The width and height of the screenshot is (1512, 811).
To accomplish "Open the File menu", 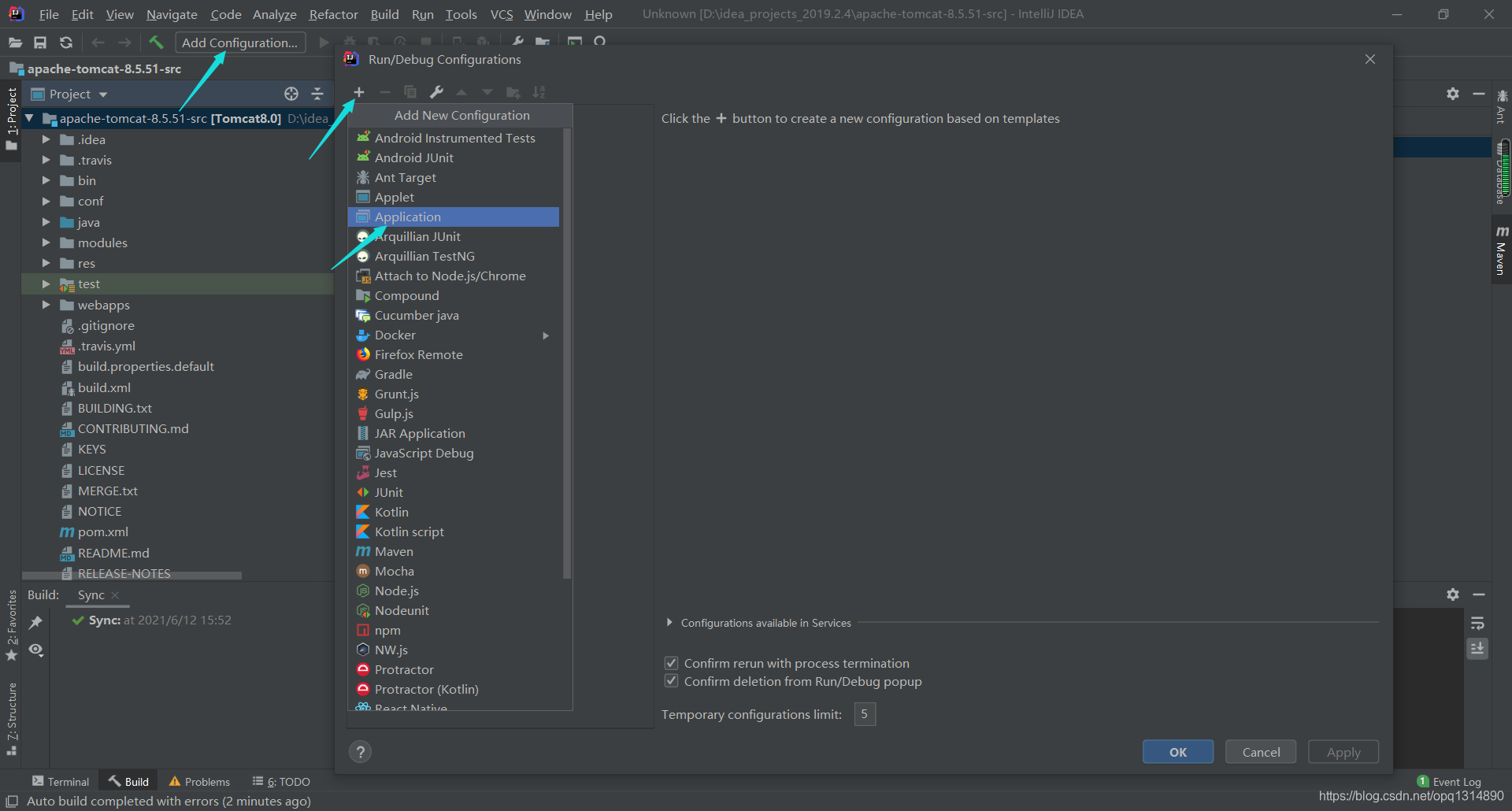I will pyautogui.click(x=49, y=14).
